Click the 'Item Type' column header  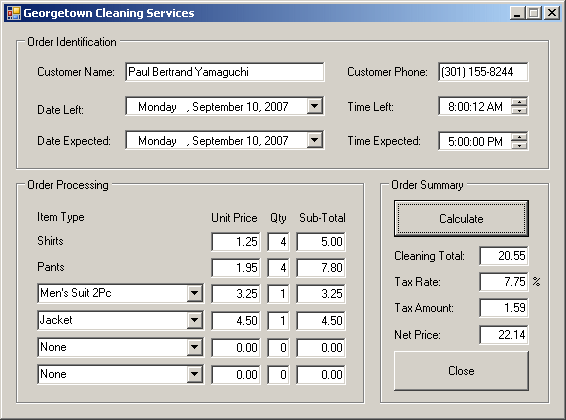[x=61, y=217]
